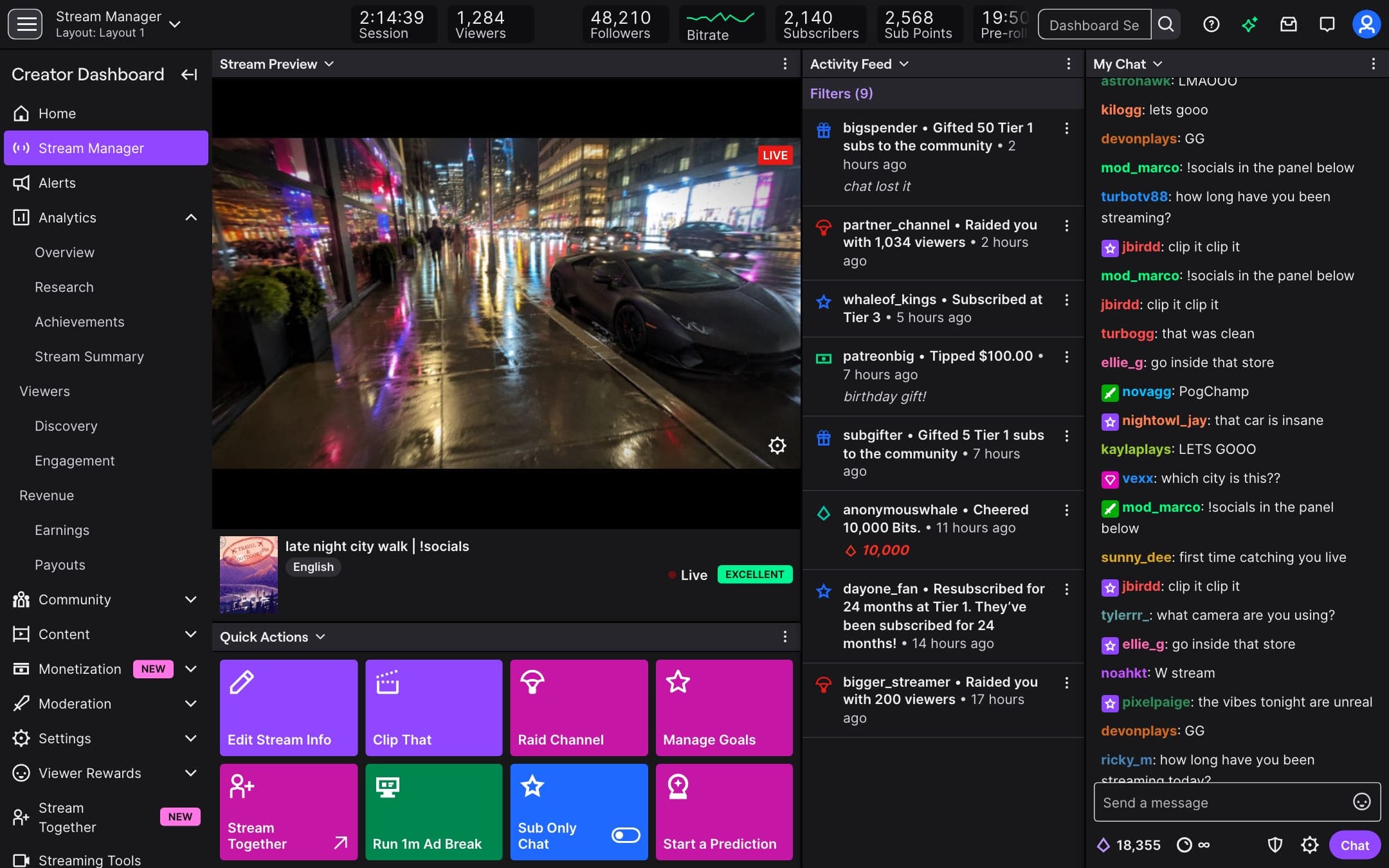Open Stream Together with NEW badge in sidebar

pos(106,817)
